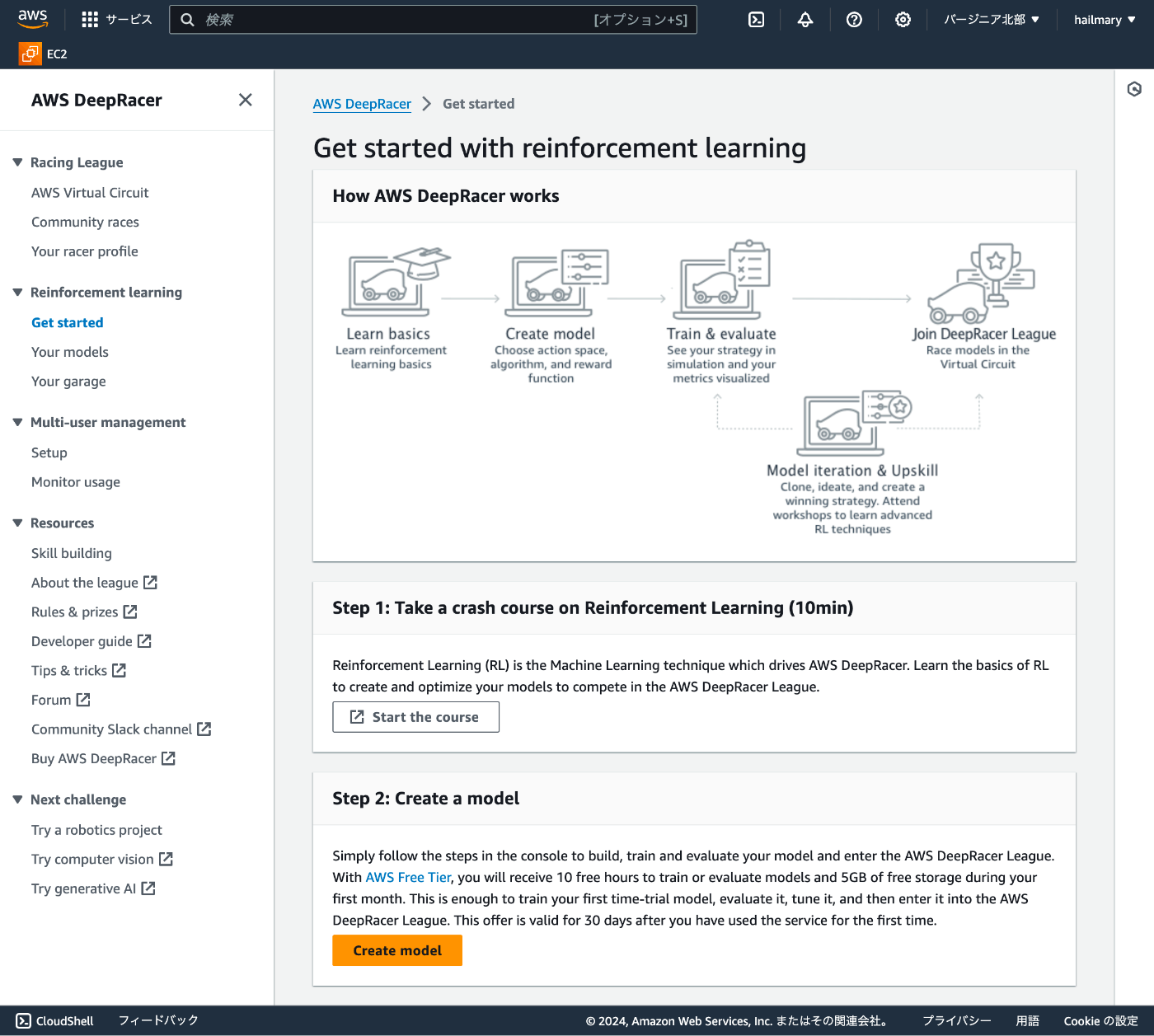Screen dimensions: 1154x1036
Task: Open Your models page
Action: (70, 352)
